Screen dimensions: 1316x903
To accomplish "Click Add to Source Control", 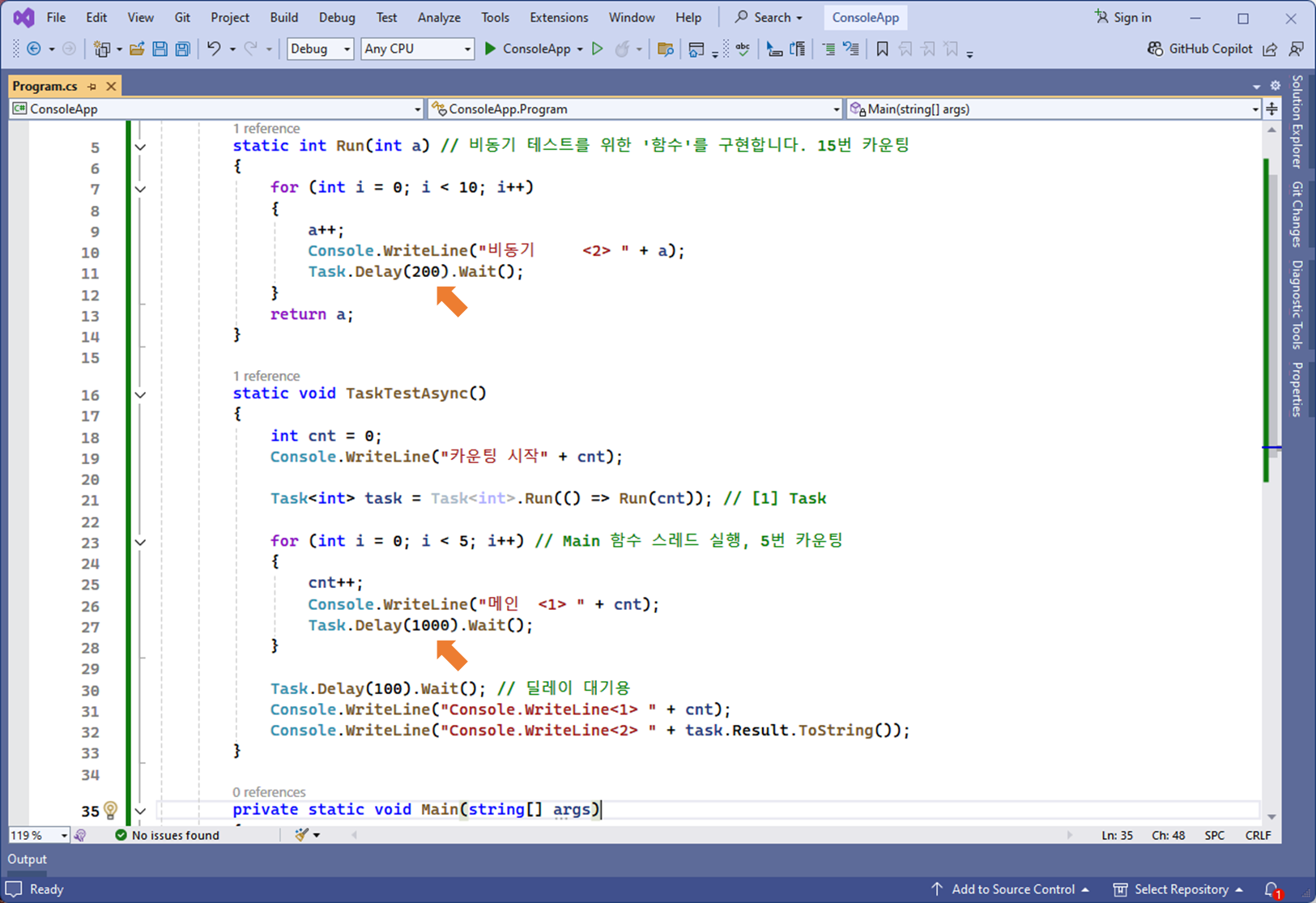I will 1009,889.
